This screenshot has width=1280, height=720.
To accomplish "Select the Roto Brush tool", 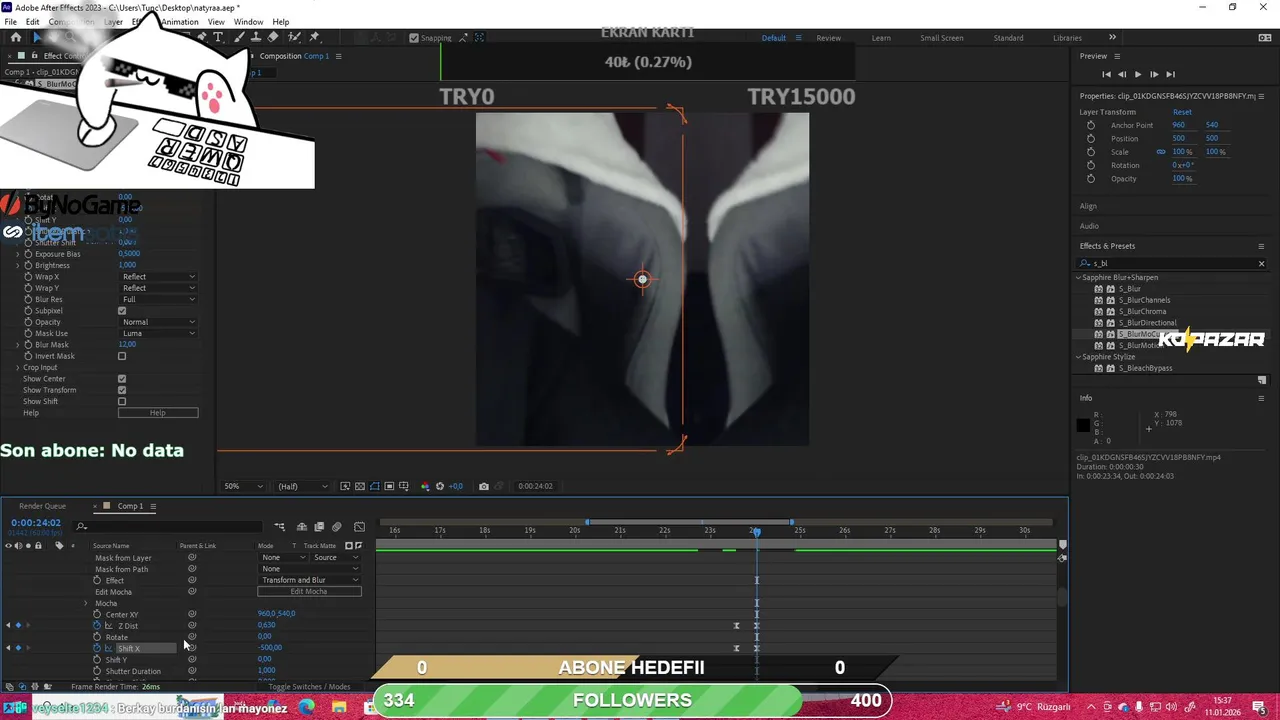I will click(294, 38).
